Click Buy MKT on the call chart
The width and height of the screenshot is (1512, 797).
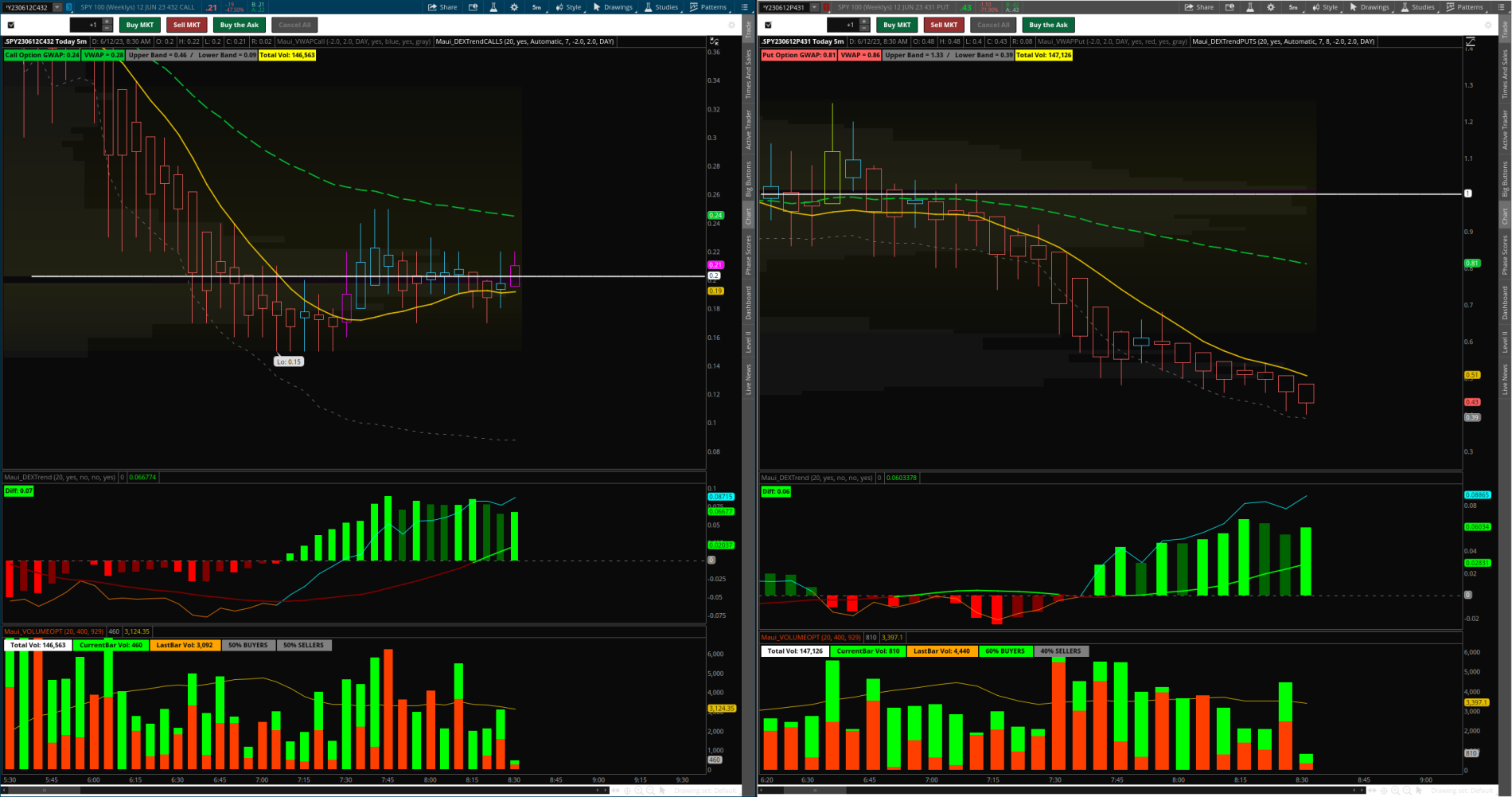pos(140,25)
